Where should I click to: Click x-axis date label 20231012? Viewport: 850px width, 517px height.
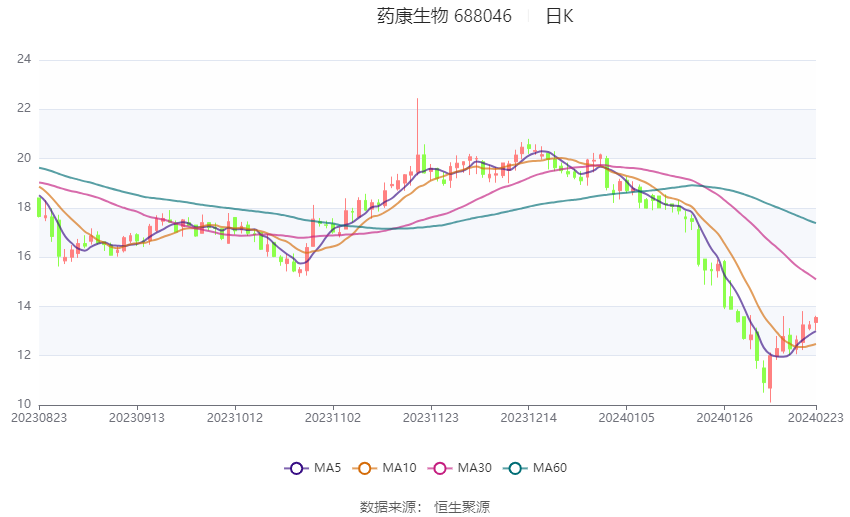tap(235, 418)
